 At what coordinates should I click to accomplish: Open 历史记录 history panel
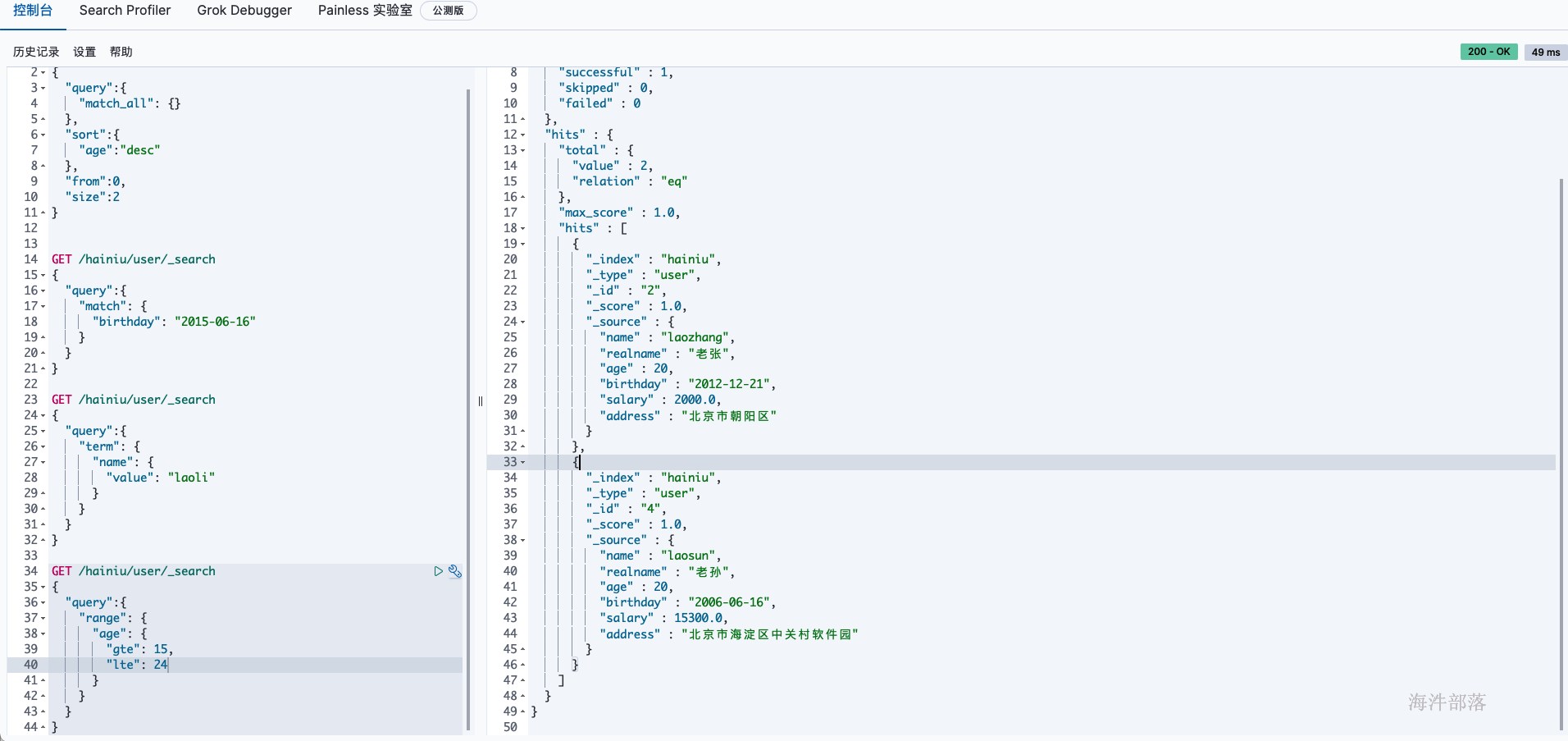pyautogui.click(x=36, y=52)
